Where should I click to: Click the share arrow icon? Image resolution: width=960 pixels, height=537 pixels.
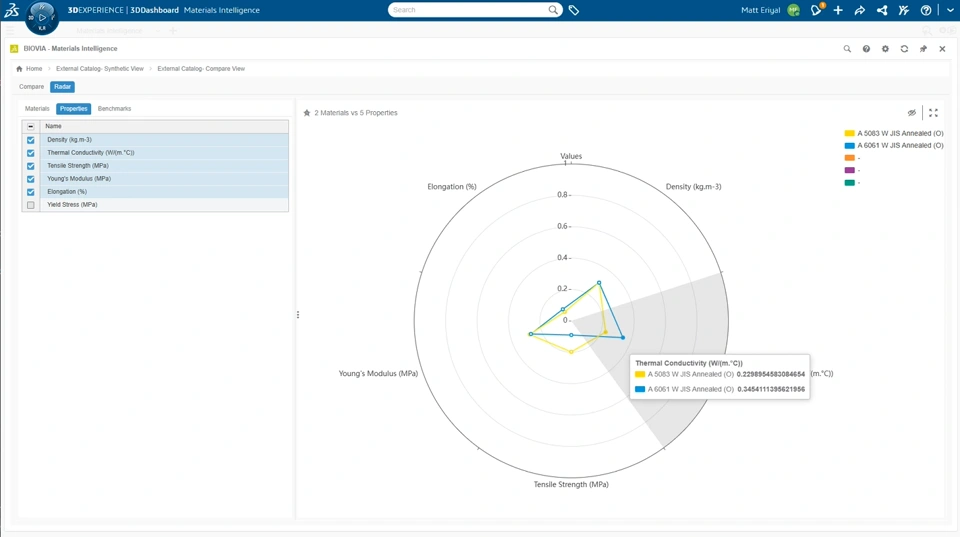[860, 10]
